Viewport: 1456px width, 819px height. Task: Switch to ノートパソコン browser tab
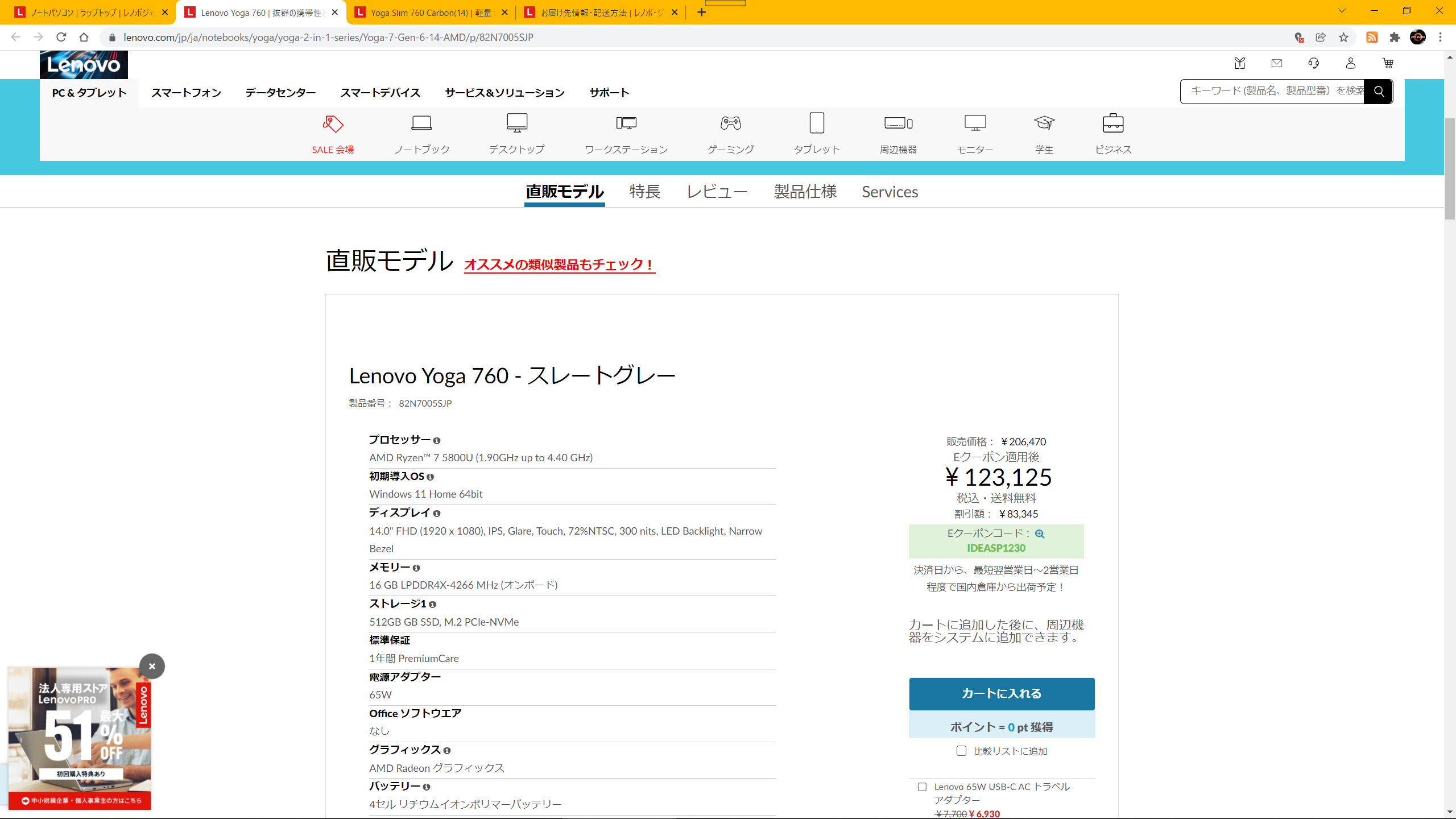[x=91, y=13]
